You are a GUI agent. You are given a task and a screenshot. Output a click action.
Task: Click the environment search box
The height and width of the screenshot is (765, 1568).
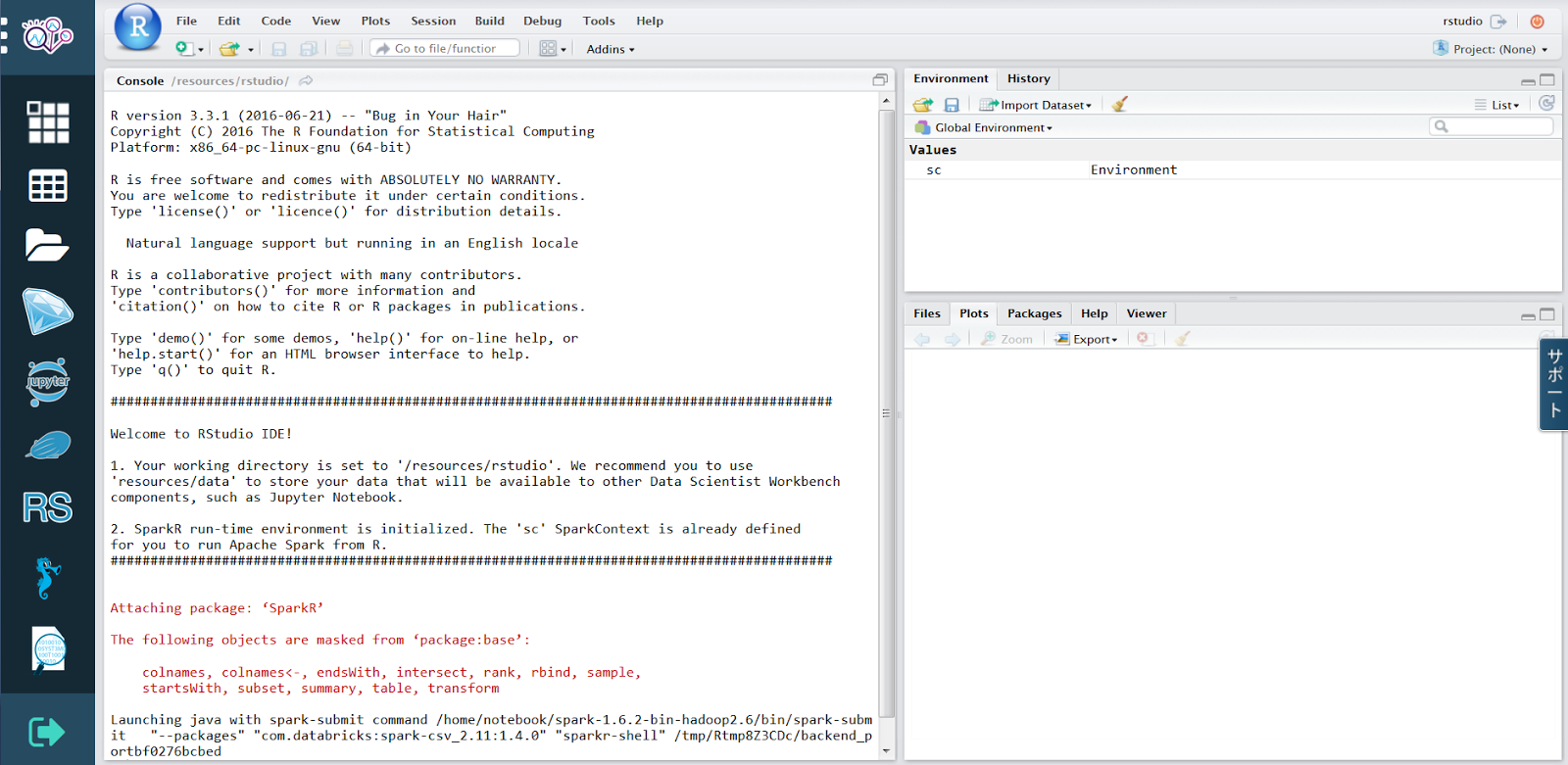[1492, 126]
